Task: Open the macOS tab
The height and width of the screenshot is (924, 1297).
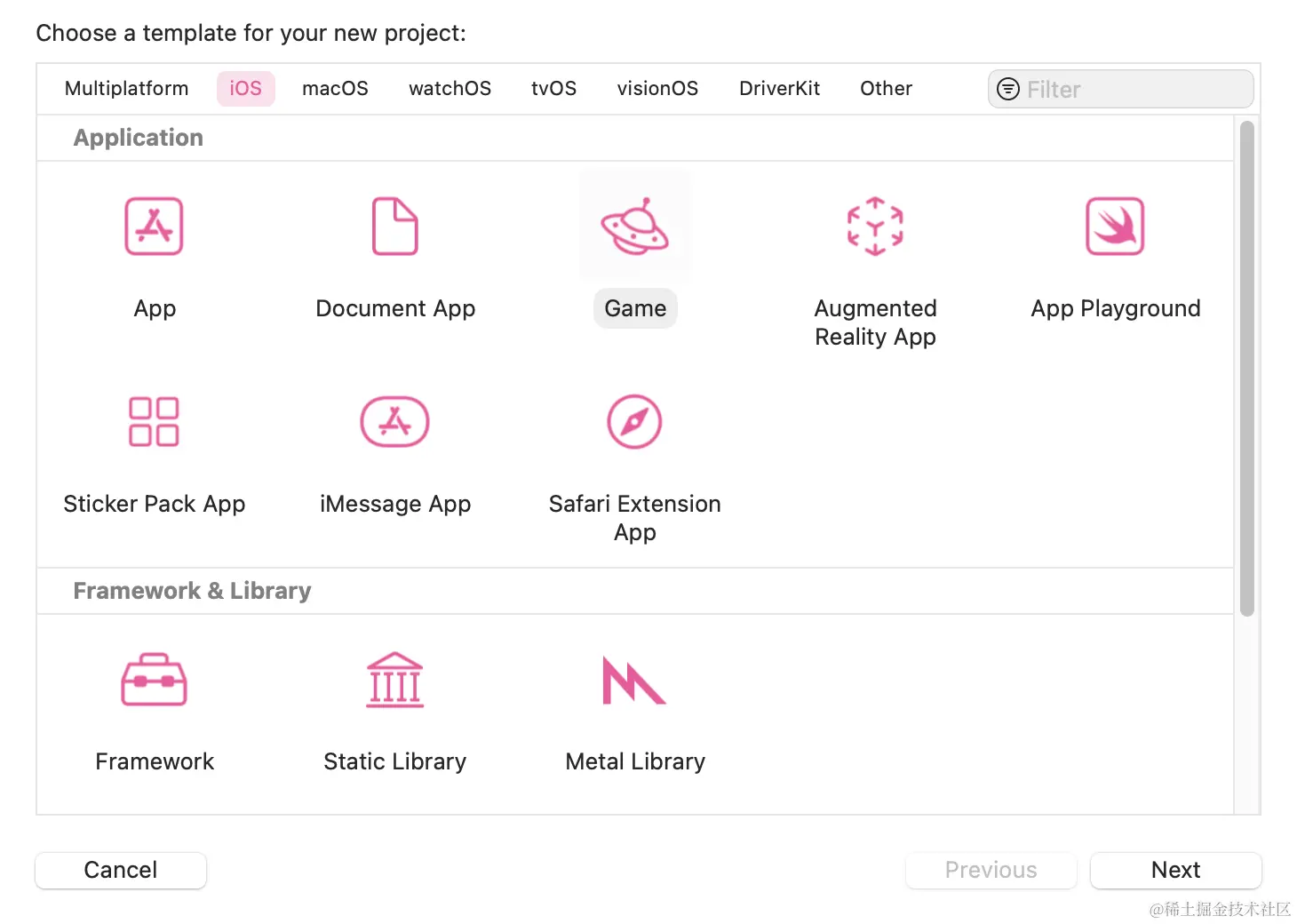Action: click(x=335, y=89)
